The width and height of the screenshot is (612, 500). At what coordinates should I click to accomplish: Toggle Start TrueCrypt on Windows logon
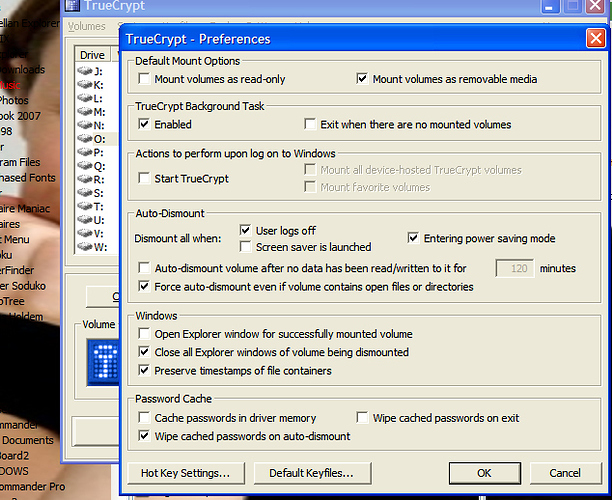144,178
